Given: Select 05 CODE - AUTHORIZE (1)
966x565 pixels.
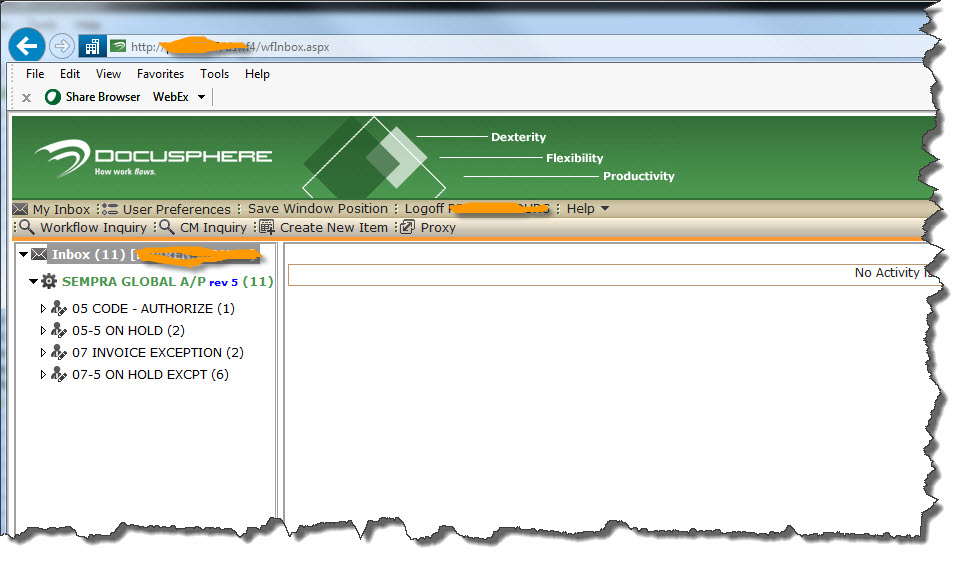Looking at the screenshot, I should pyautogui.click(x=153, y=309).
